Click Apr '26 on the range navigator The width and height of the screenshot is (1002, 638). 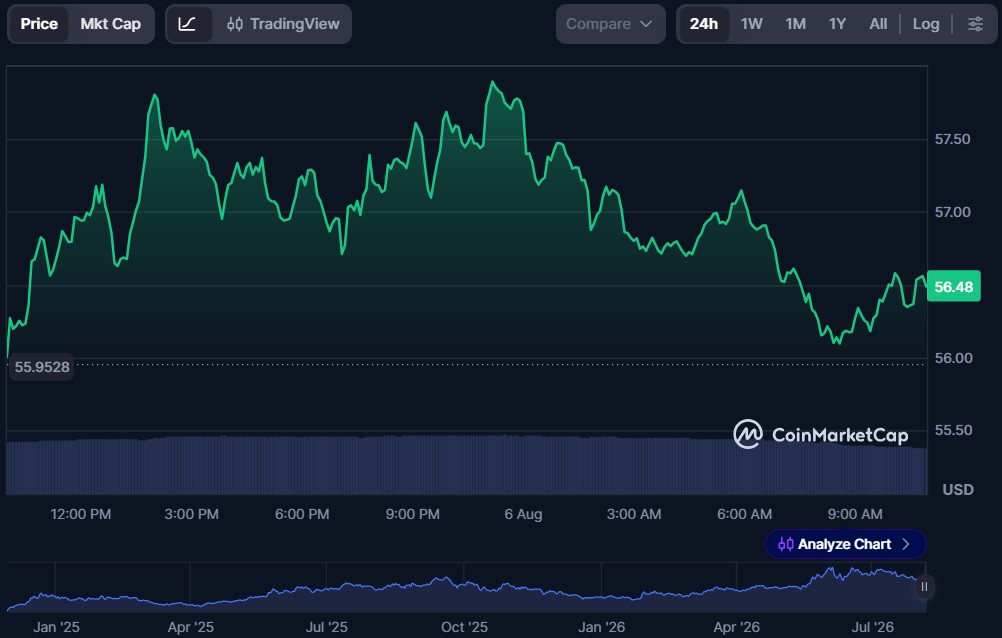point(736,627)
